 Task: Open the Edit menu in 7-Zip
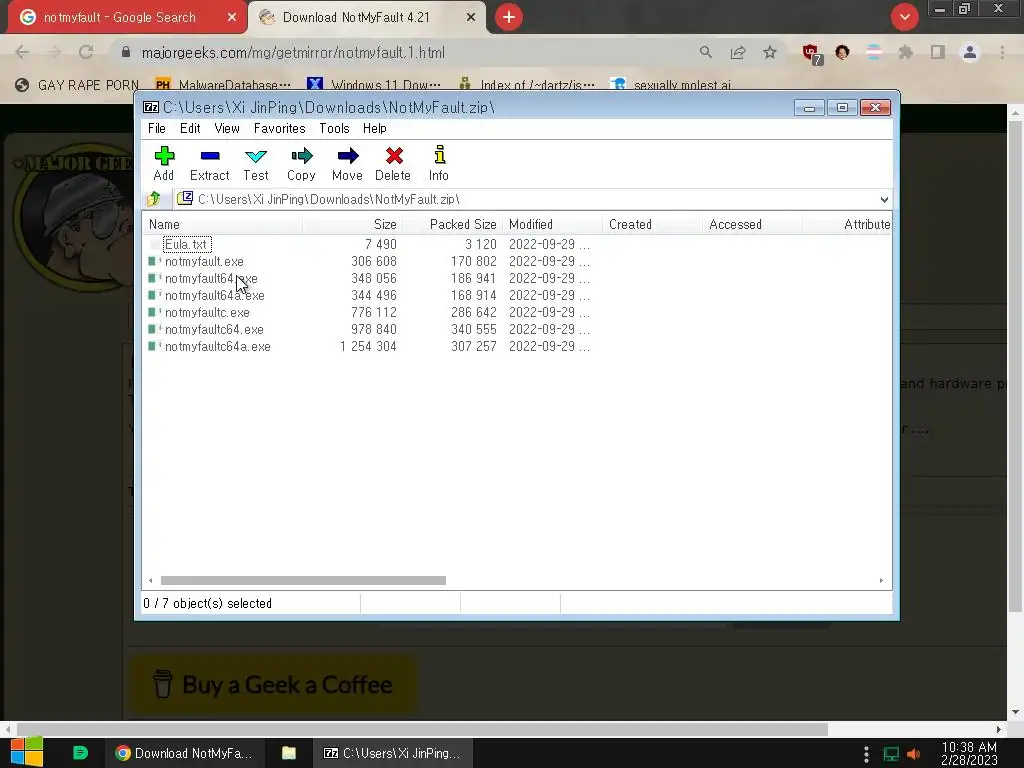click(x=190, y=129)
